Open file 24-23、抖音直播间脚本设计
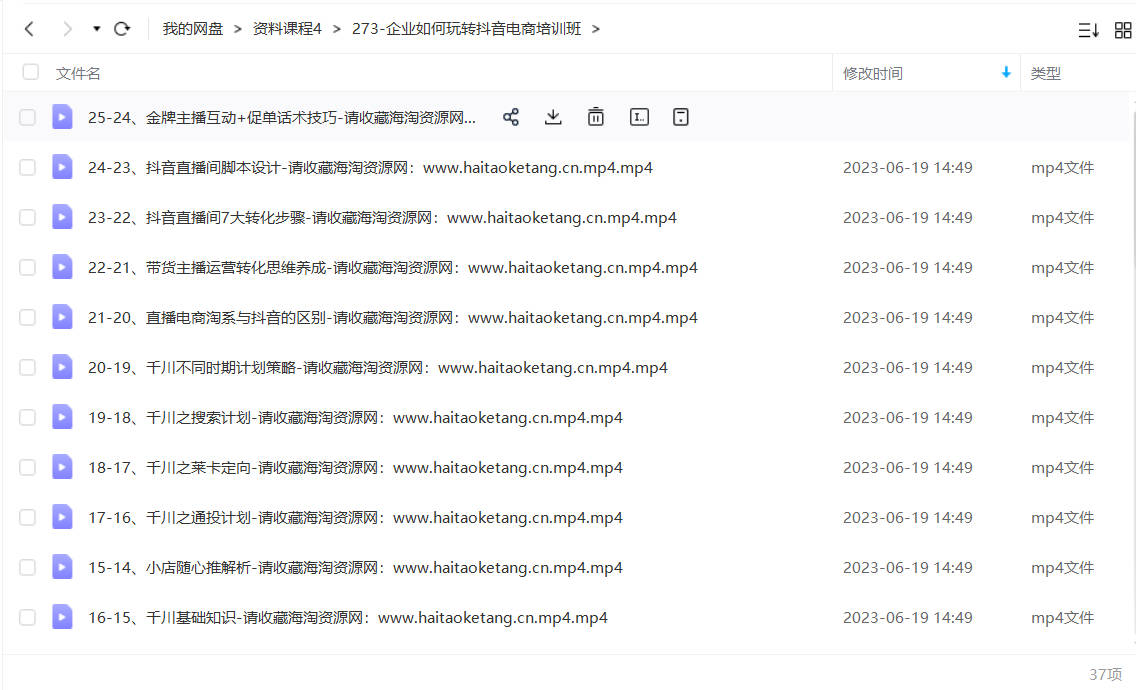 370,167
